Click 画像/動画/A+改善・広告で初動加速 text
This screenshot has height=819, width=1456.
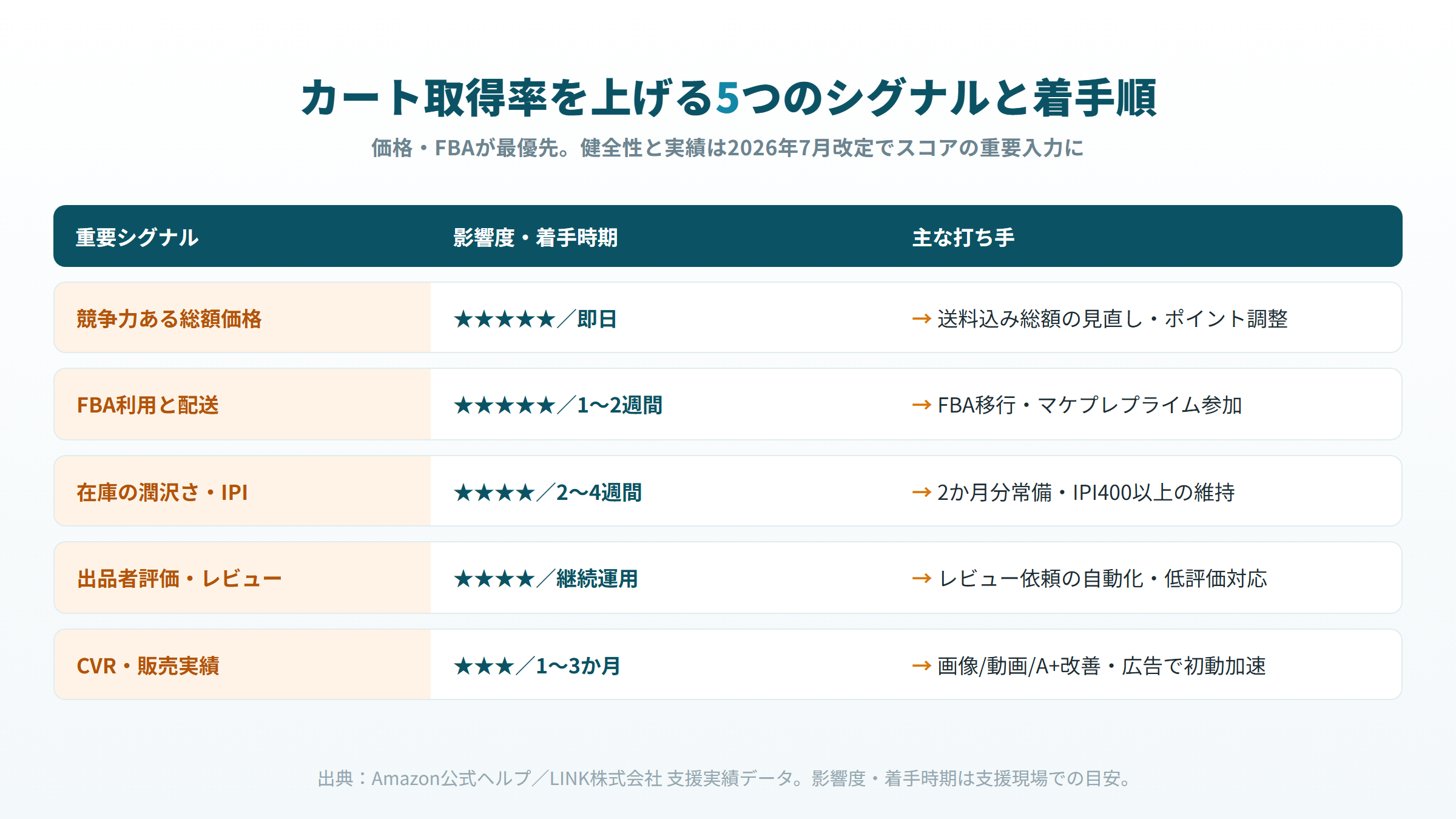coord(1102,666)
